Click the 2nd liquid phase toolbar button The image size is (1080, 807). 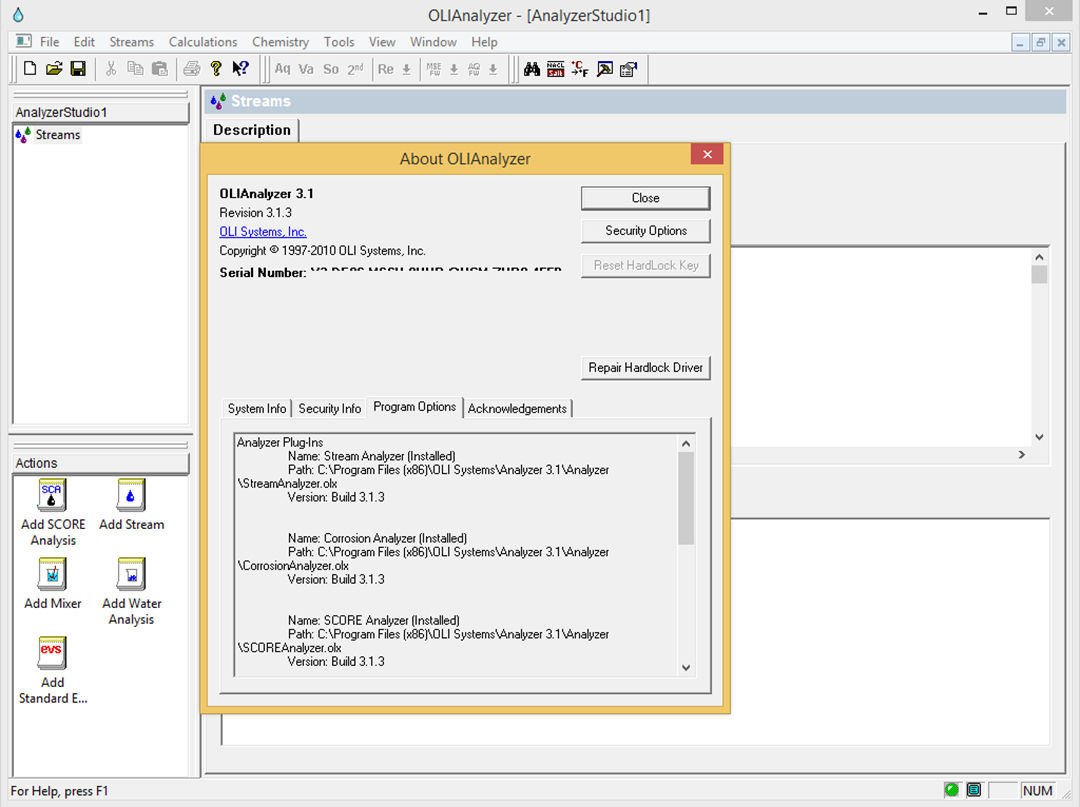tap(355, 69)
